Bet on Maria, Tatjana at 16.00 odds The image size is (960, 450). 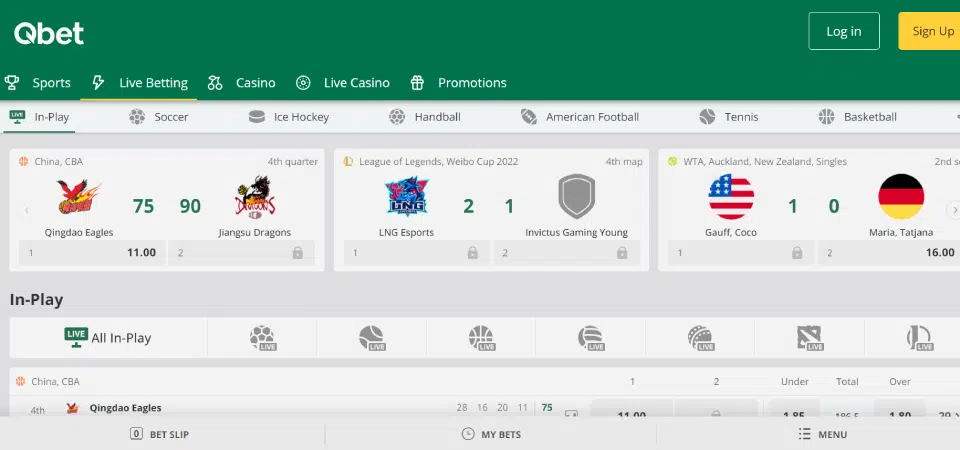pos(889,252)
